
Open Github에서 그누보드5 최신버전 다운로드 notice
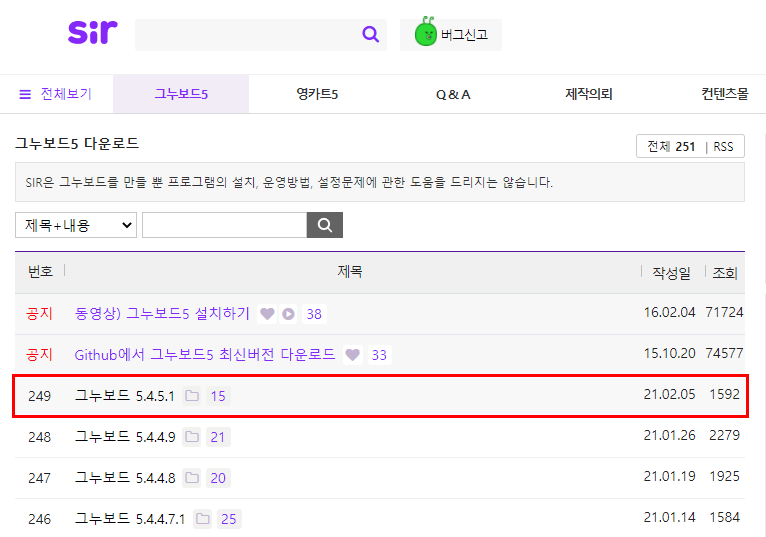coord(205,354)
